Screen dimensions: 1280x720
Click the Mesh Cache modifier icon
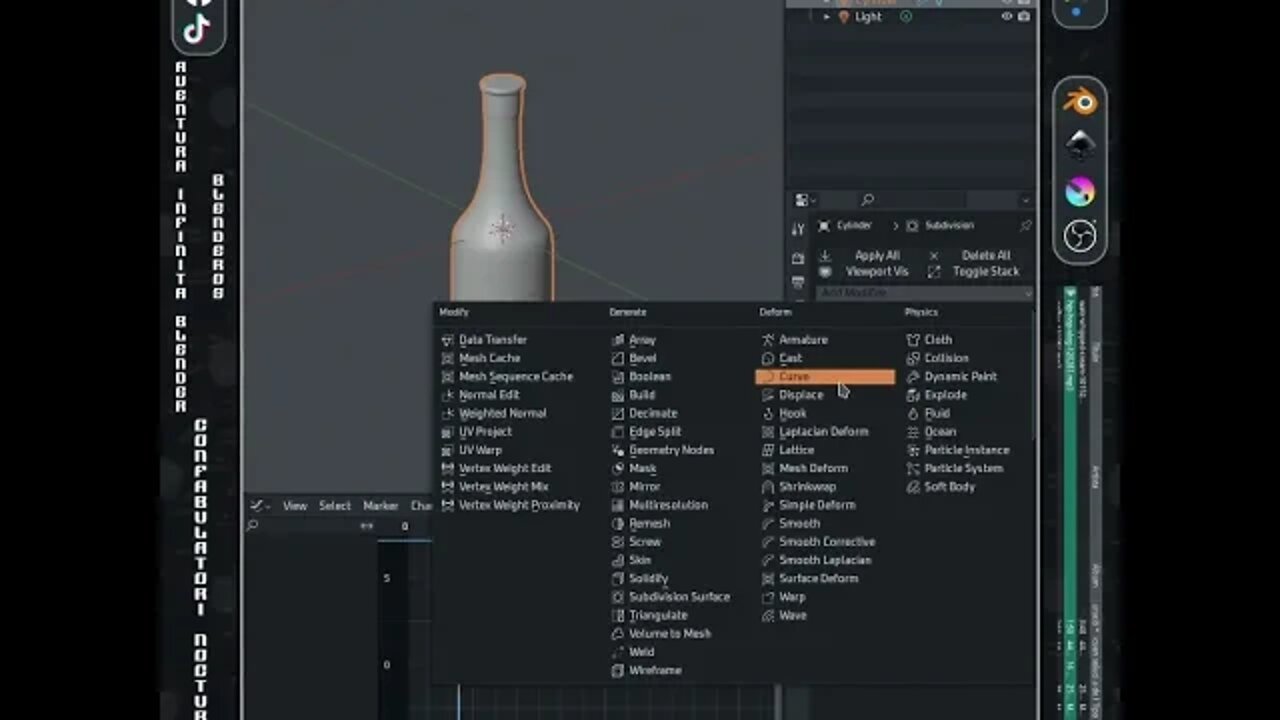(447, 358)
